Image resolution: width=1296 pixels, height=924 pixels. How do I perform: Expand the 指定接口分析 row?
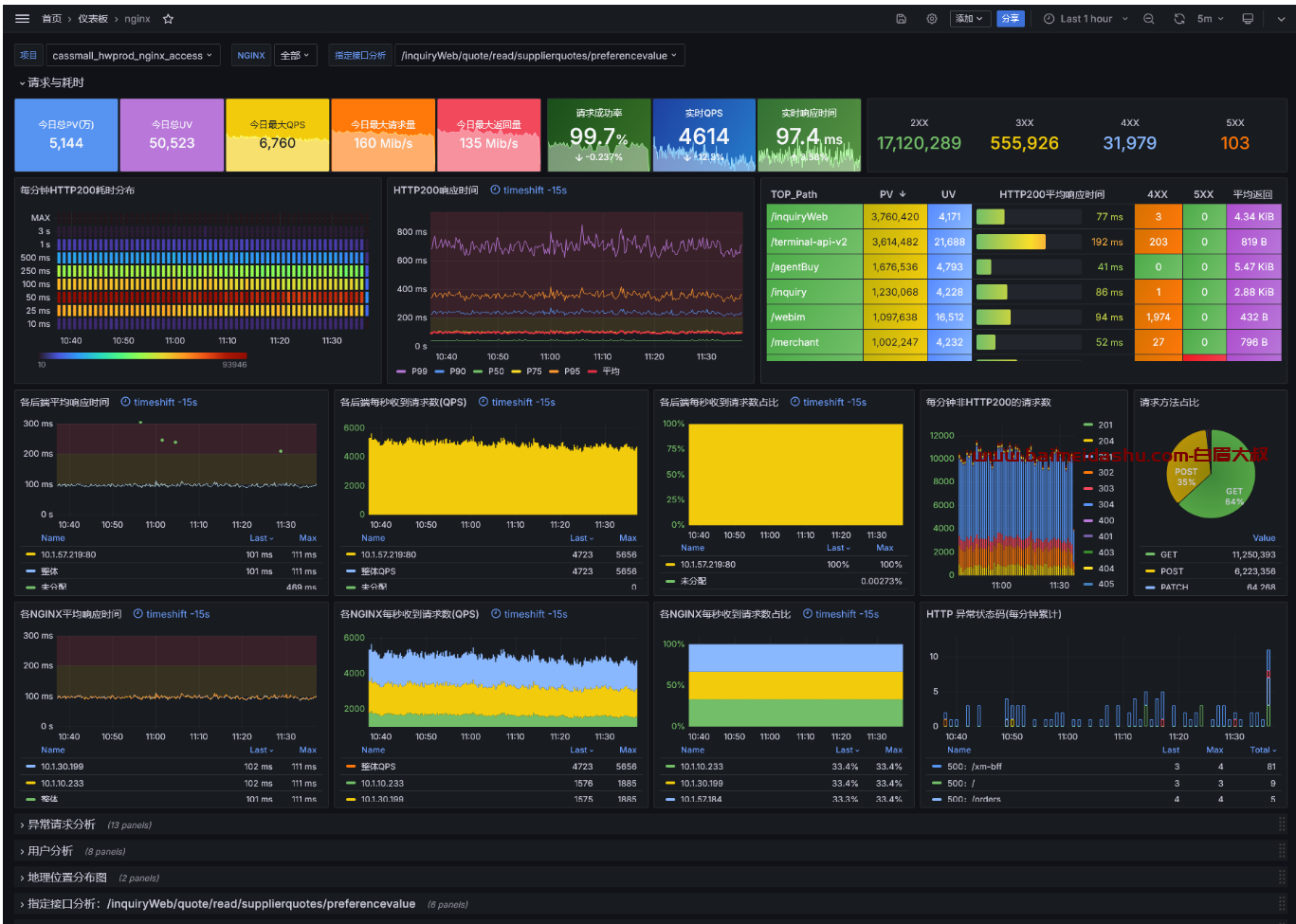click(x=218, y=904)
